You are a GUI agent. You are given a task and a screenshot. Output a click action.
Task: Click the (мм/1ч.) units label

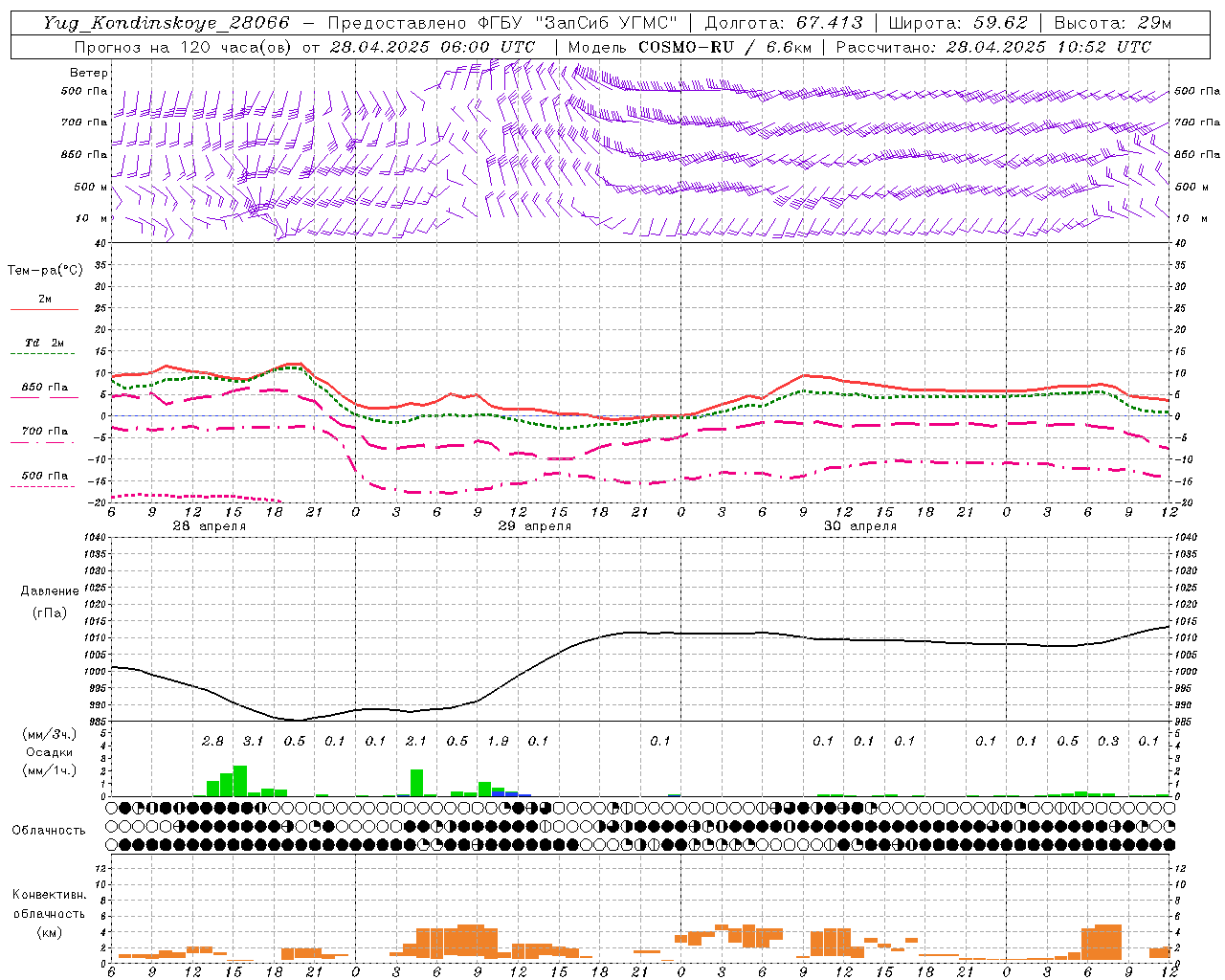click(x=49, y=770)
